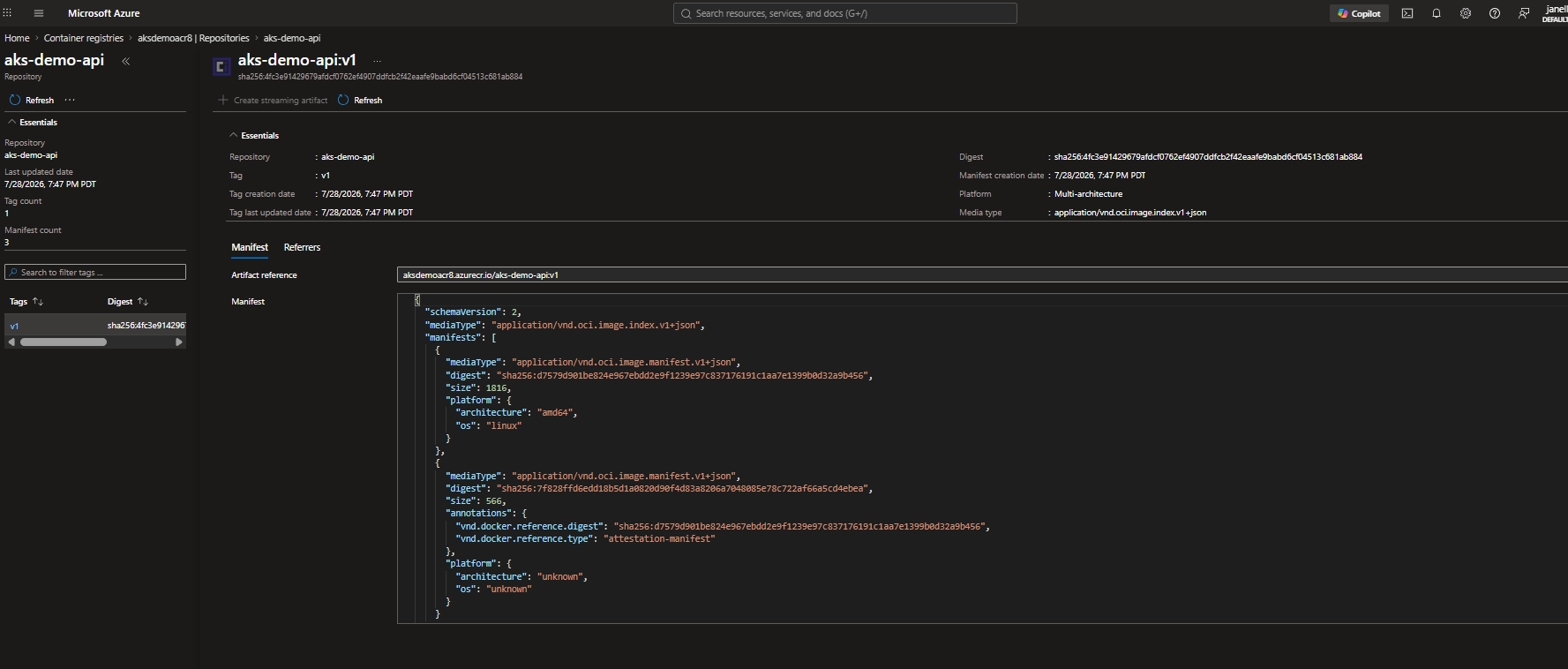Open more options ellipsis beside repository Refresh

70,100
